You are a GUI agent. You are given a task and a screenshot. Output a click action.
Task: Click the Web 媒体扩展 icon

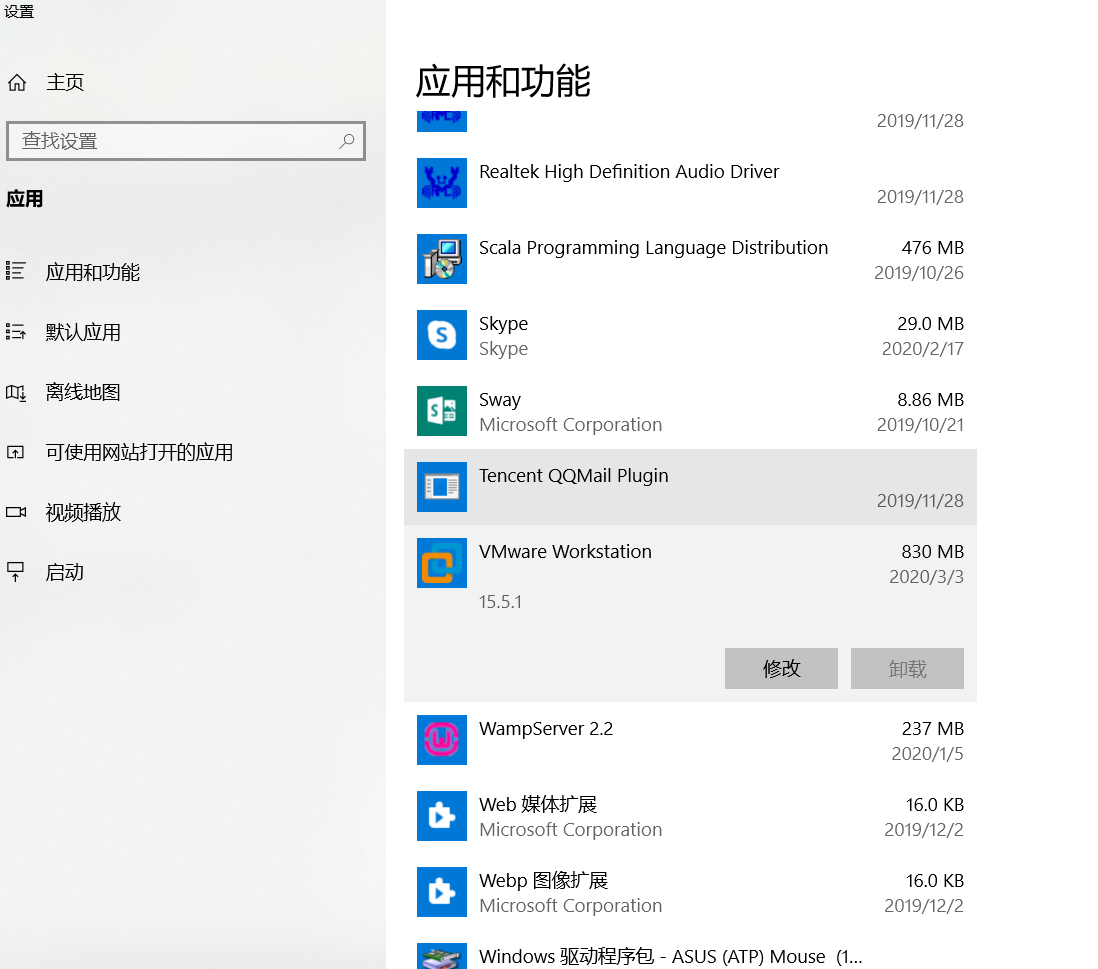(442, 816)
